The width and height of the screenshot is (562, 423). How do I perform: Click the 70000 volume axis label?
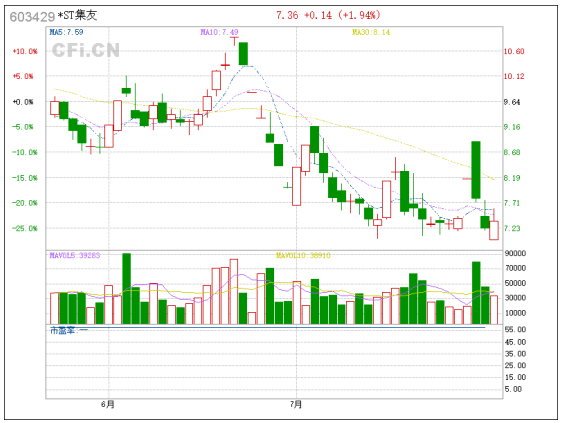pos(515,268)
